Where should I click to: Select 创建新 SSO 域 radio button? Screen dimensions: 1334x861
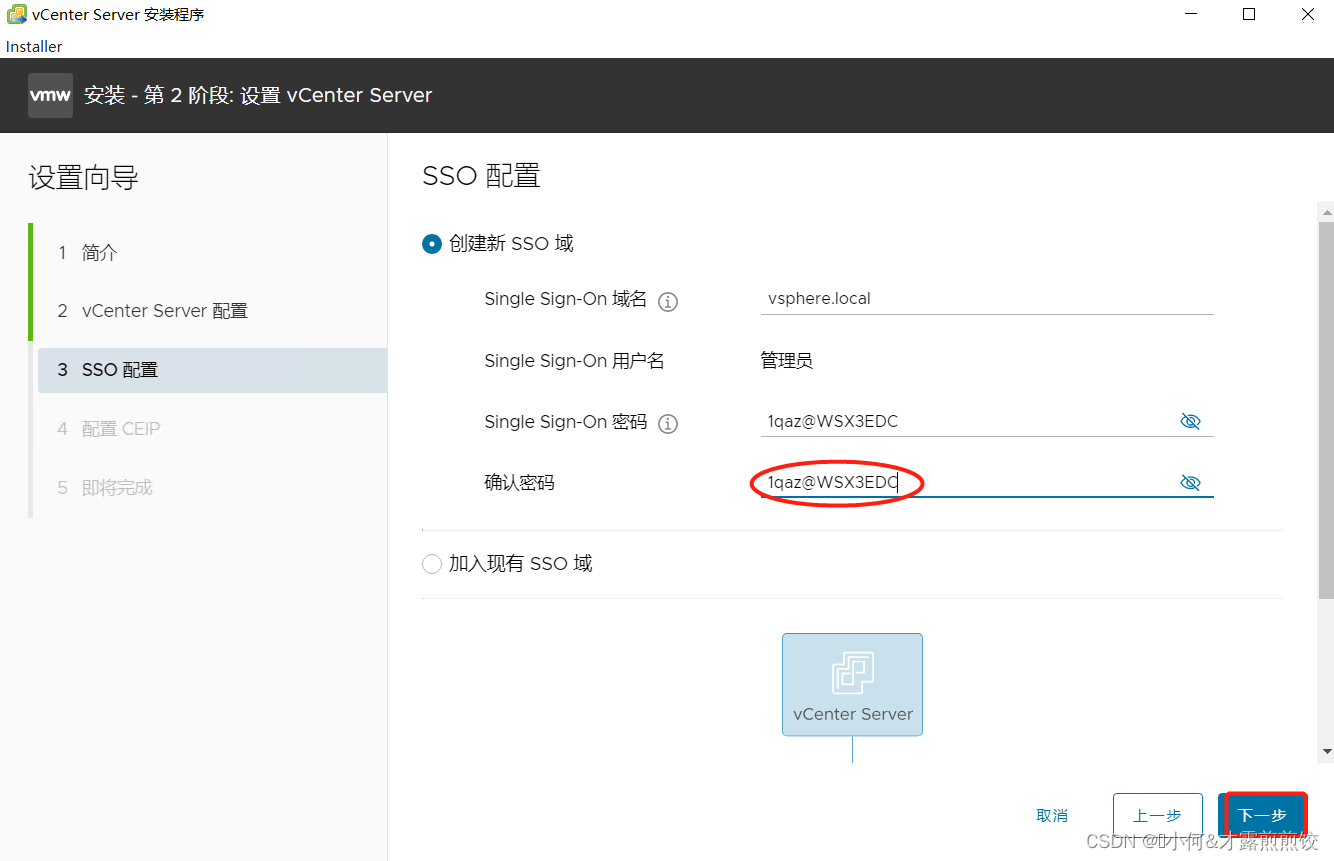(x=432, y=244)
